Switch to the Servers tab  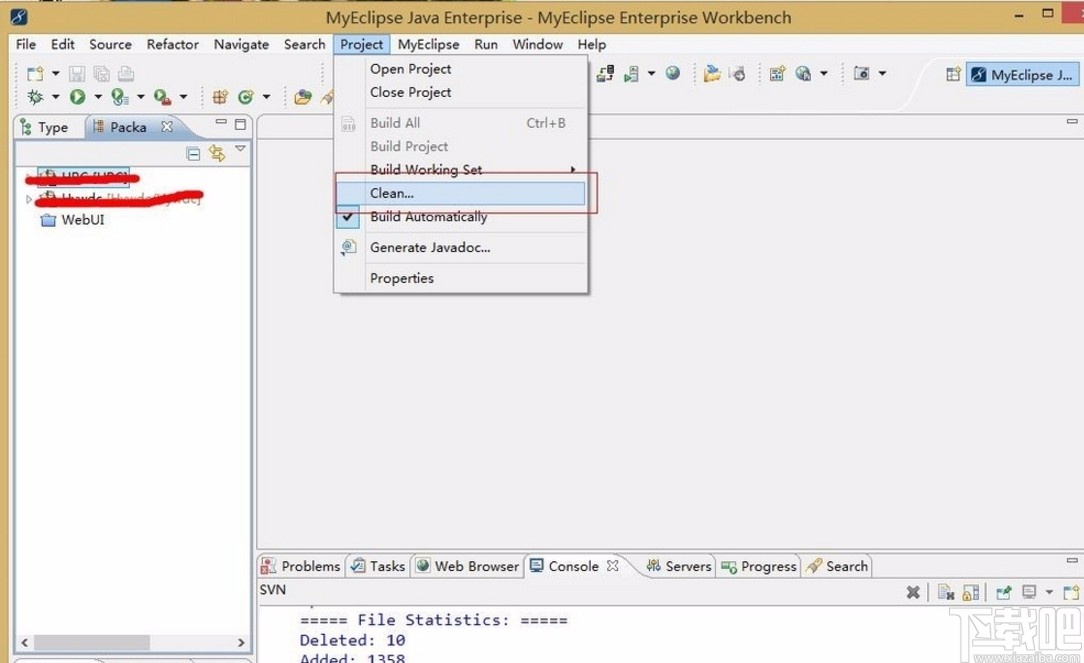(679, 566)
